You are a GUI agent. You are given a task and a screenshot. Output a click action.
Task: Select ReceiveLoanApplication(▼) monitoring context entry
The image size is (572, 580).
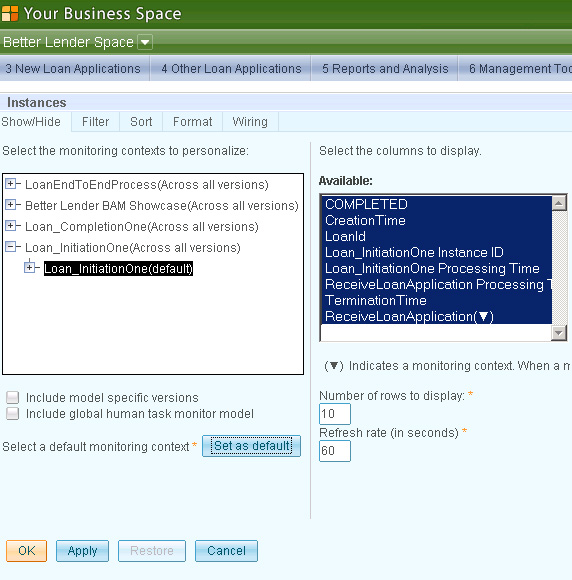437,317
